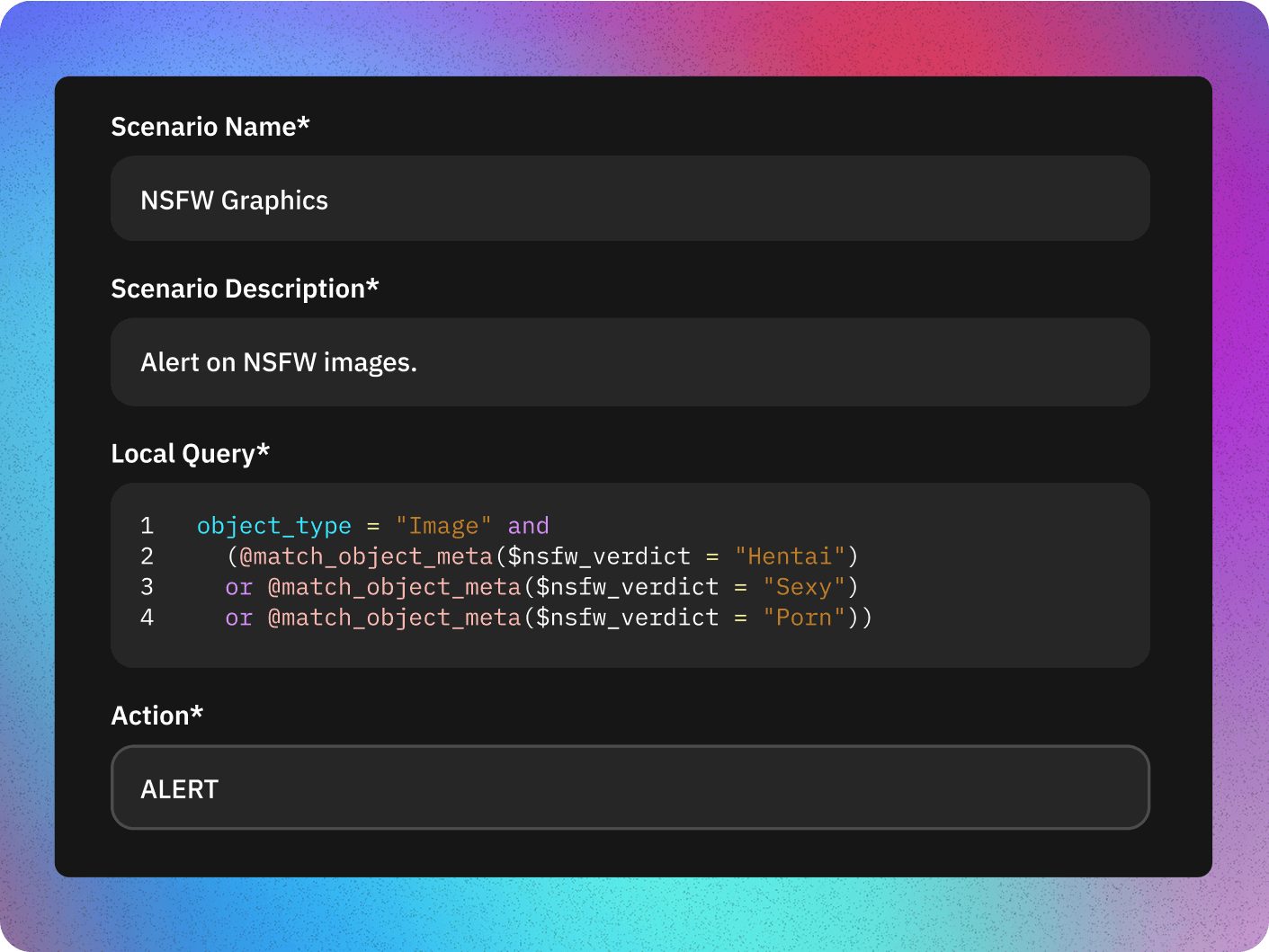The height and width of the screenshot is (952, 1269).
Task: Click line number 3 in the query editor
Action: tap(147, 586)
